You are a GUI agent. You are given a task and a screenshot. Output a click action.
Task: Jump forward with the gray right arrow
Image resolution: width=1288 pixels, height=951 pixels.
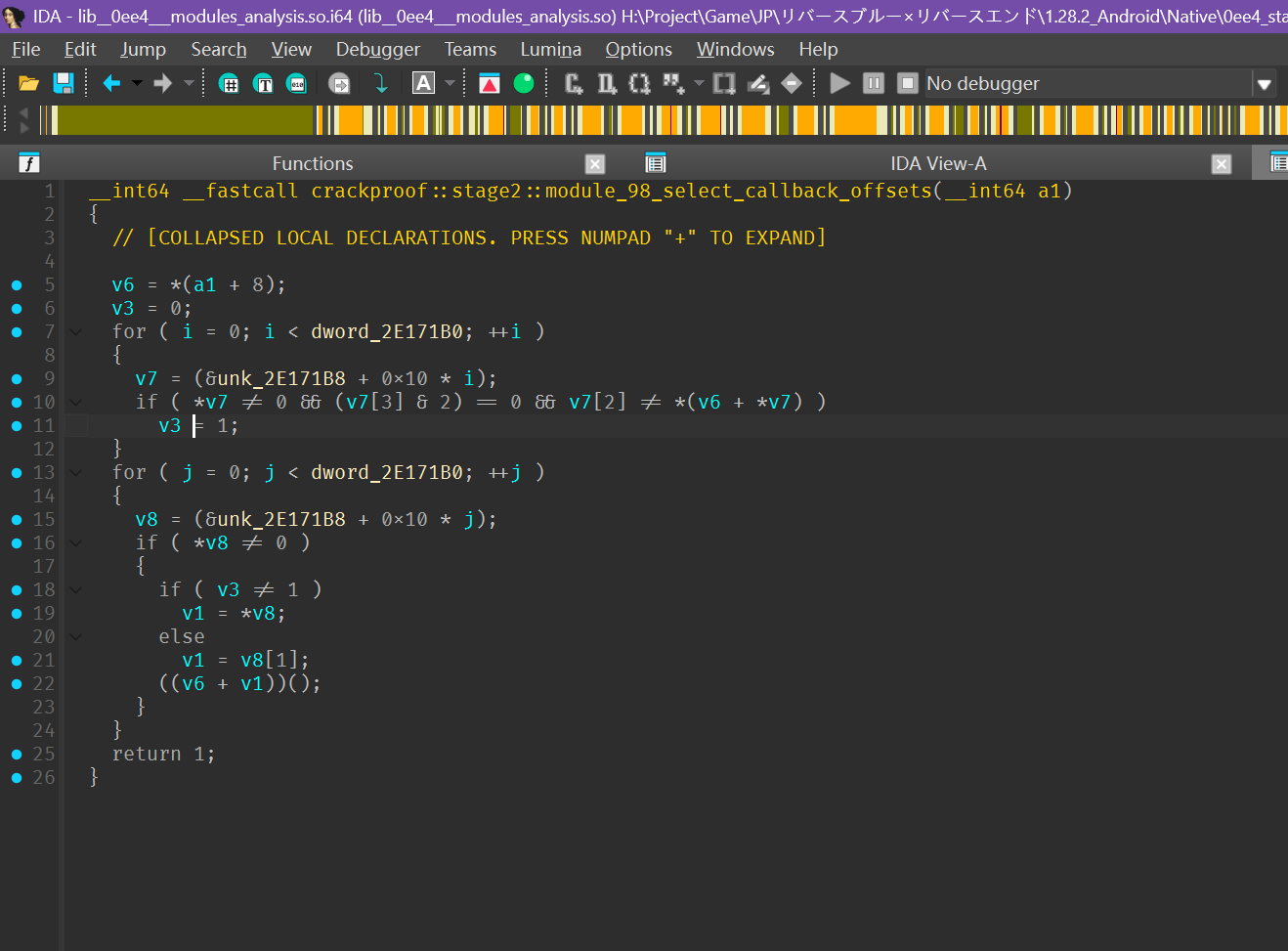pos(163,84)
